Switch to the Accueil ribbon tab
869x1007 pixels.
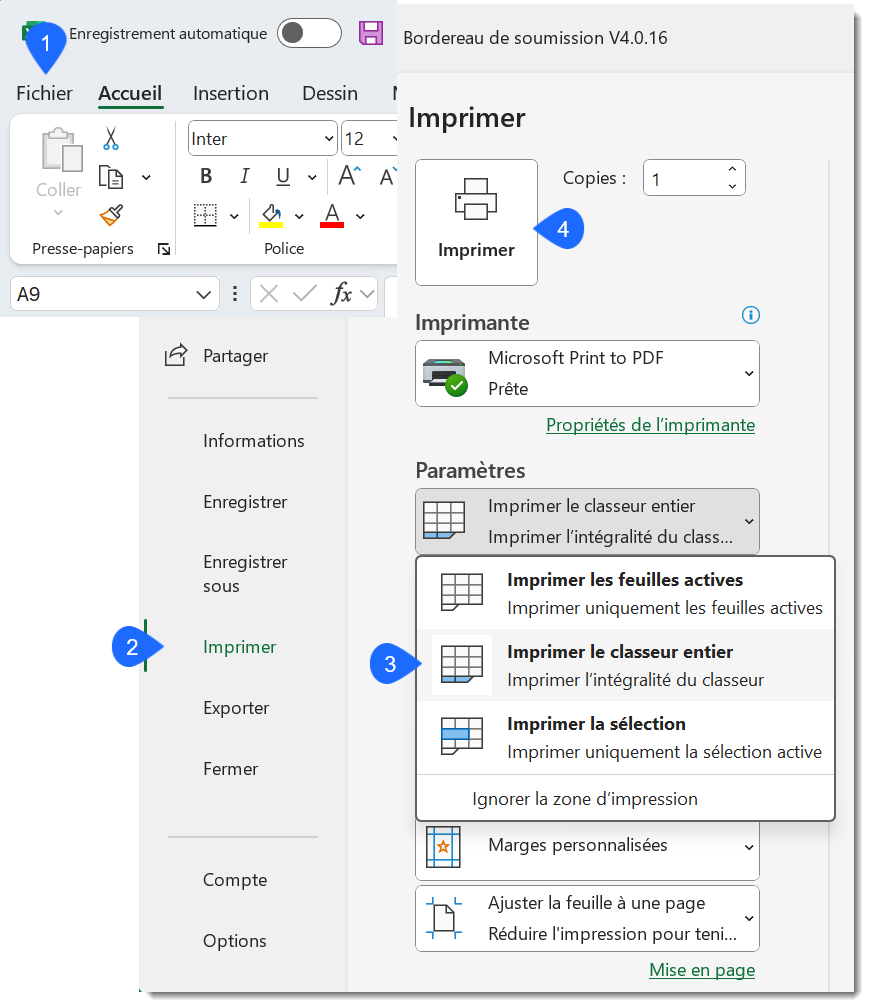130,93
